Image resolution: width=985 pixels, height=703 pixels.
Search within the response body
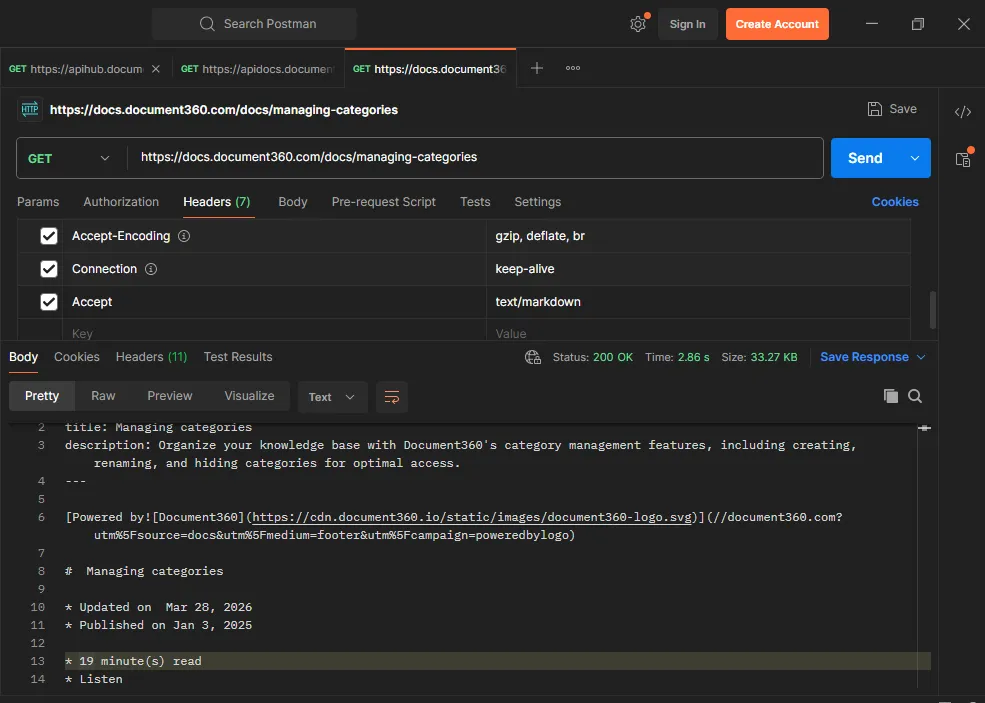click(915, 396)
